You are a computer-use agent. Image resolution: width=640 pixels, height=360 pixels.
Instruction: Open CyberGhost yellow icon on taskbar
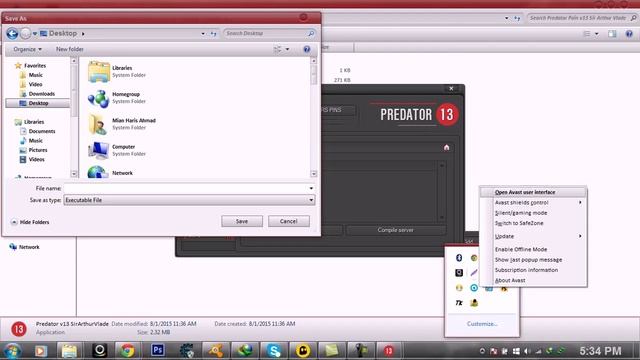coord(303,351)
